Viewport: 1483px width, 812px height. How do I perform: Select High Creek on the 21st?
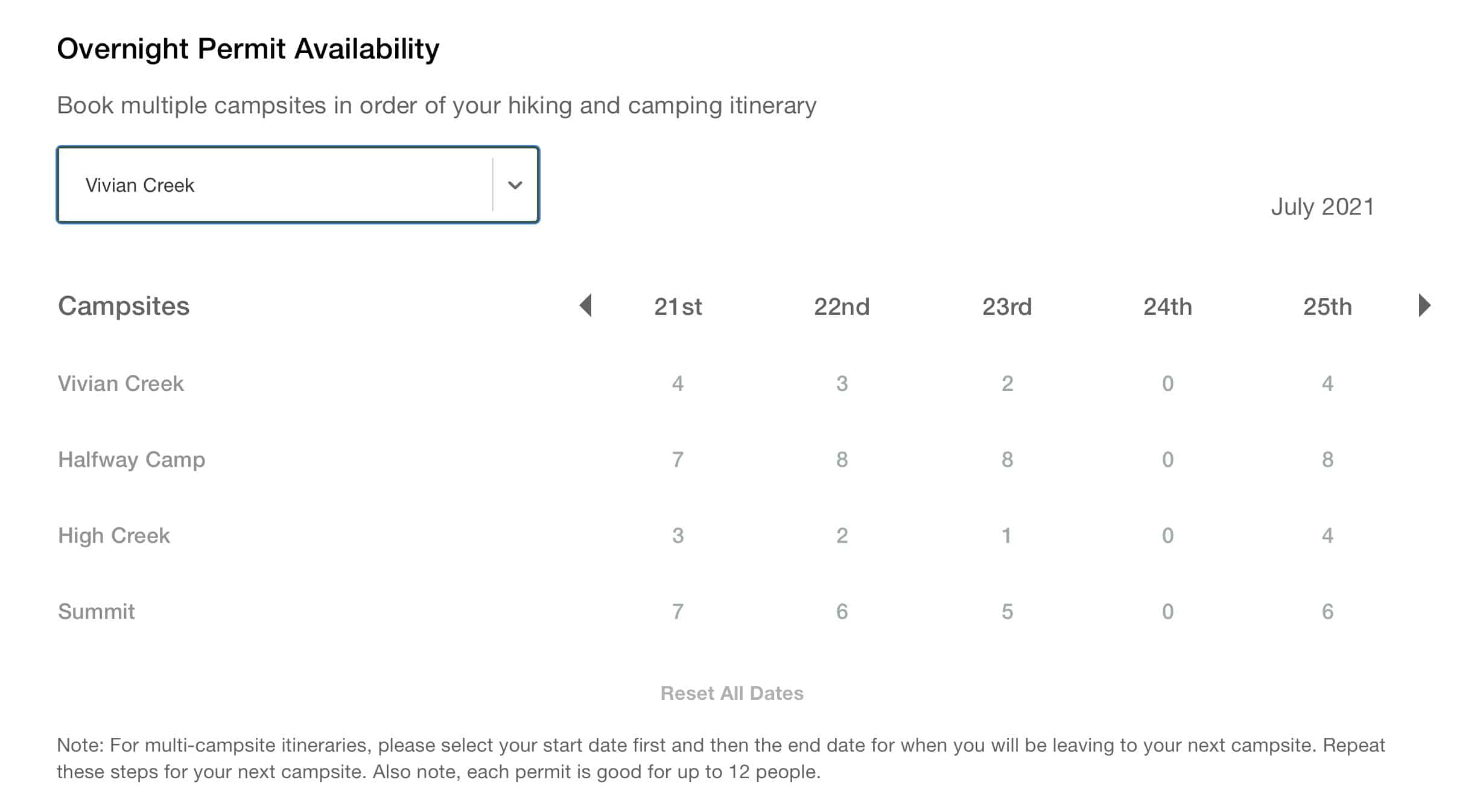678,536
